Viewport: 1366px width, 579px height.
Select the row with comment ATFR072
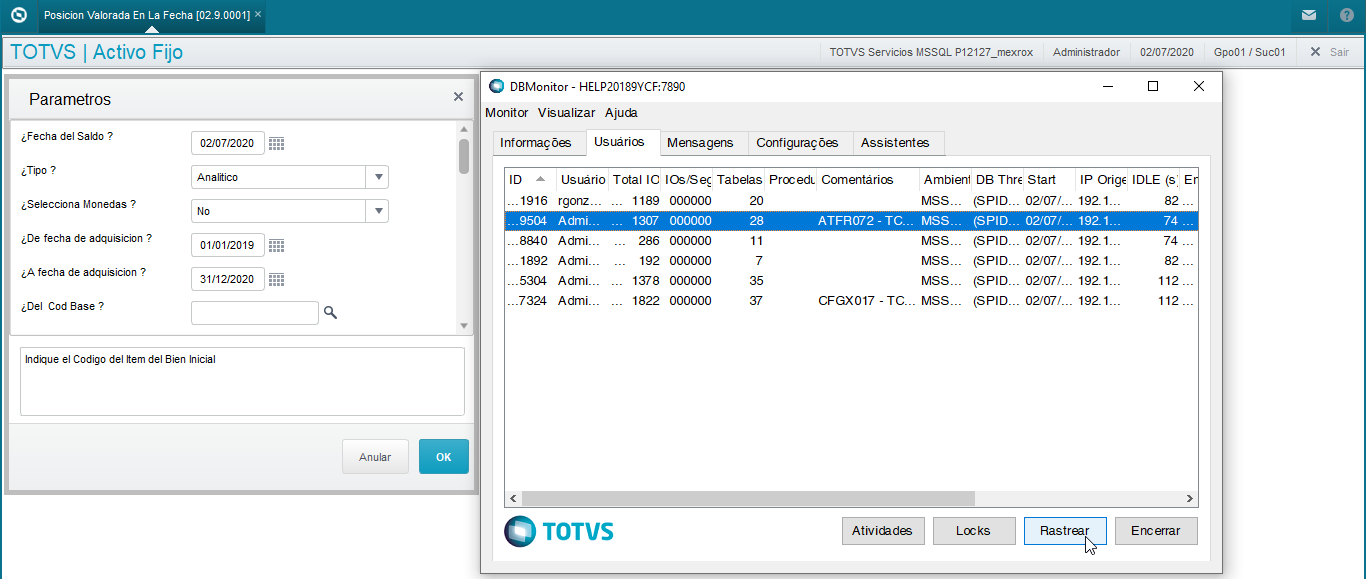[851, 221]
